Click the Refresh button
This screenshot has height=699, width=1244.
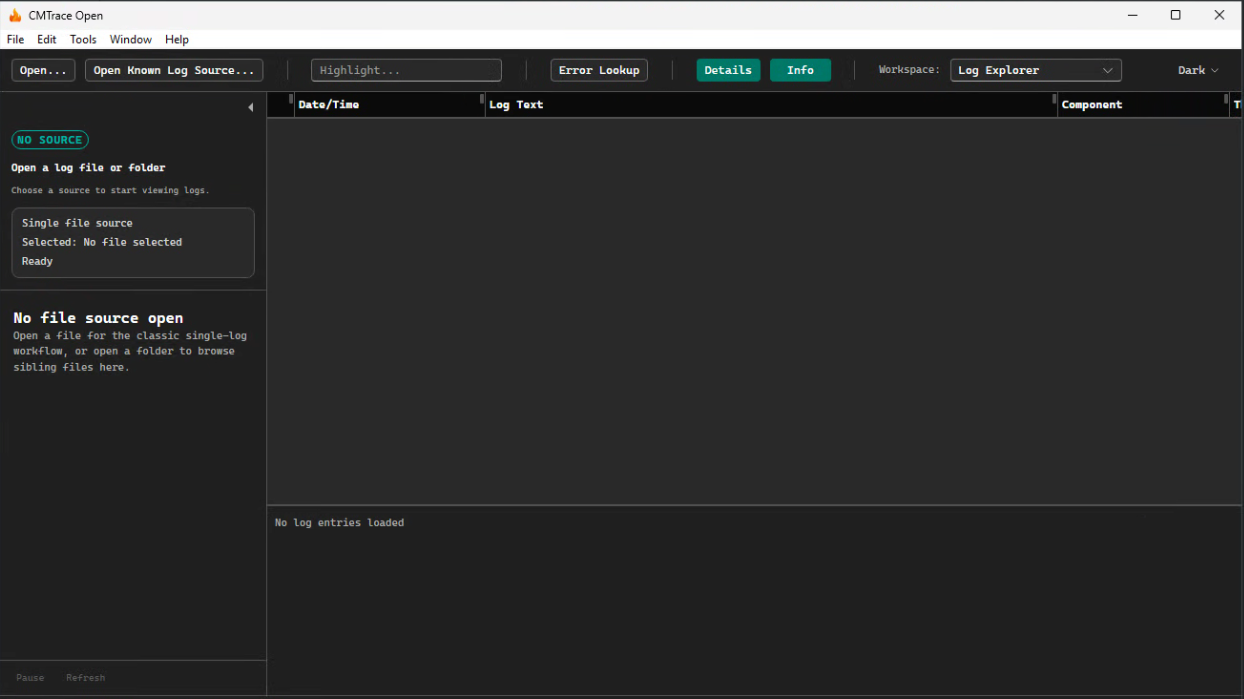(x=85, y=677)
